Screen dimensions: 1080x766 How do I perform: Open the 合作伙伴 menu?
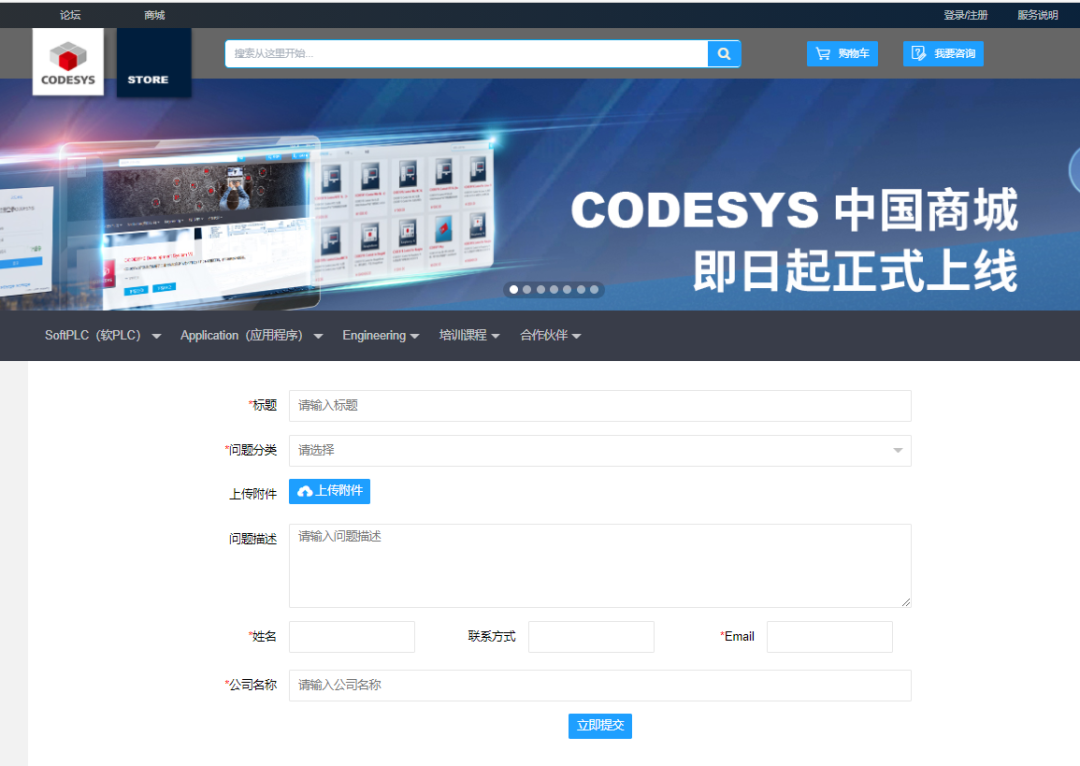tap(550, 336)
